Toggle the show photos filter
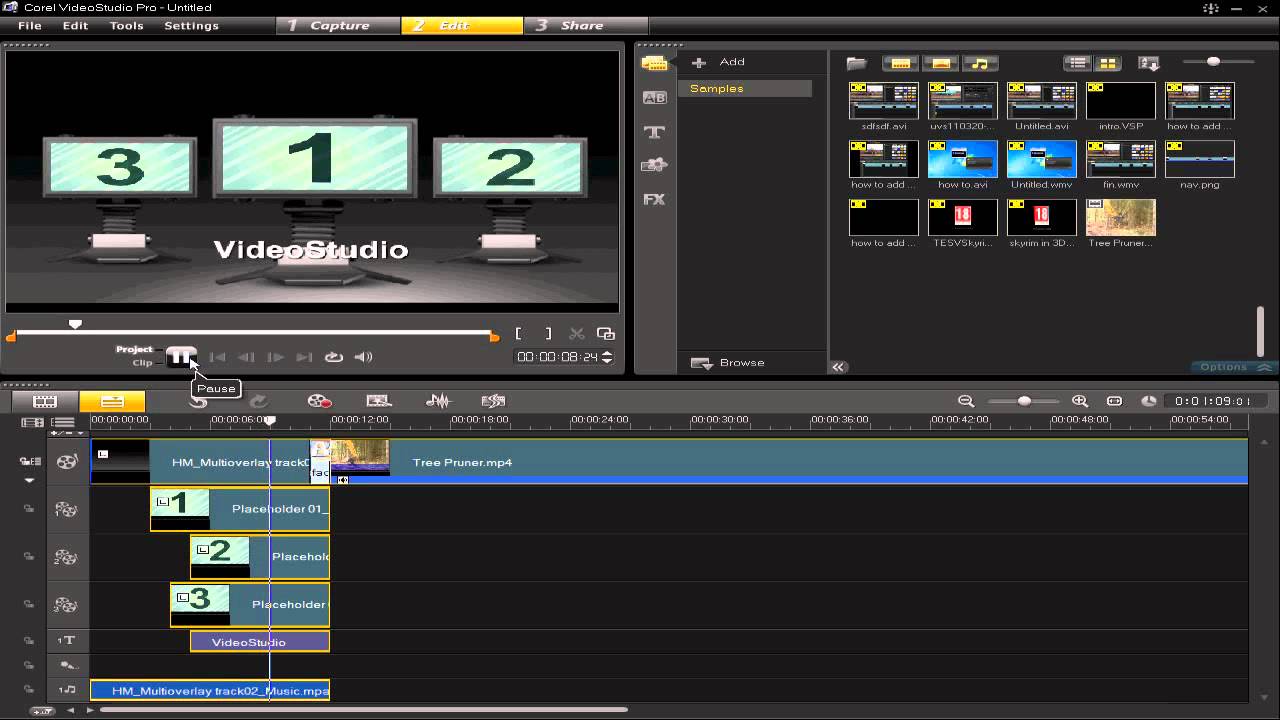The width and height of the screenshot is (1280, 720). coord(940,63)
